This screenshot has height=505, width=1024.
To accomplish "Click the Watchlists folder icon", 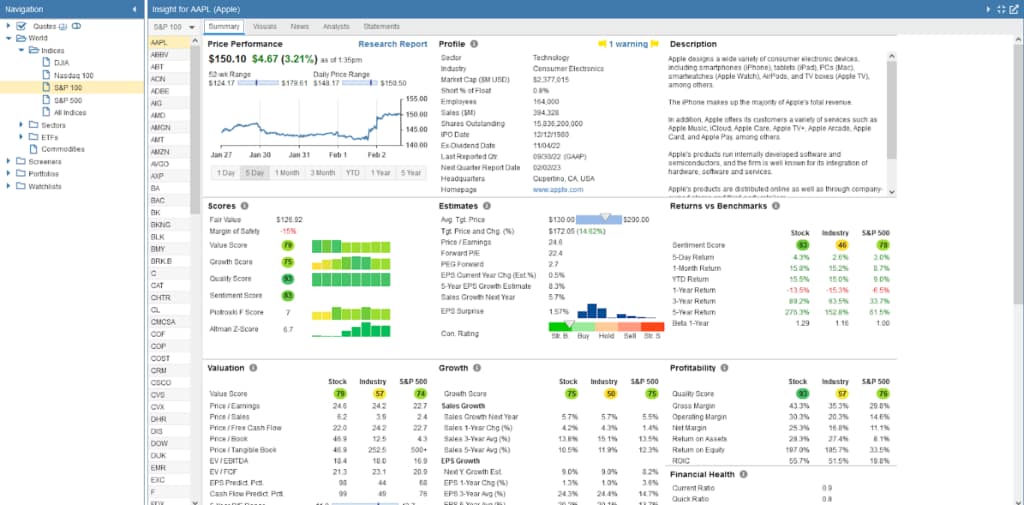I will pyautogui.click(x=21, y=186).
